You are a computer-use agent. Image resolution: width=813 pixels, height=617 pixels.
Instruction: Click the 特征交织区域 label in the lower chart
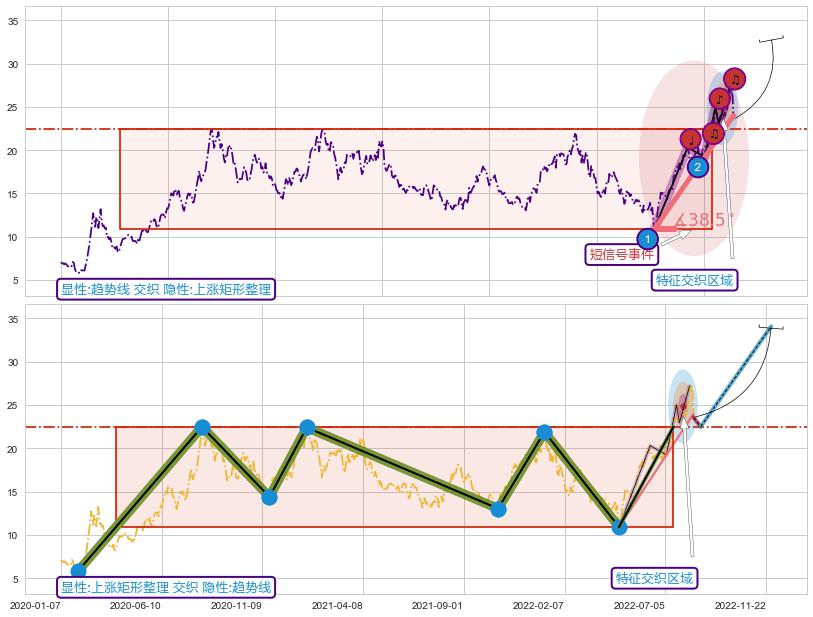point(654,578)
